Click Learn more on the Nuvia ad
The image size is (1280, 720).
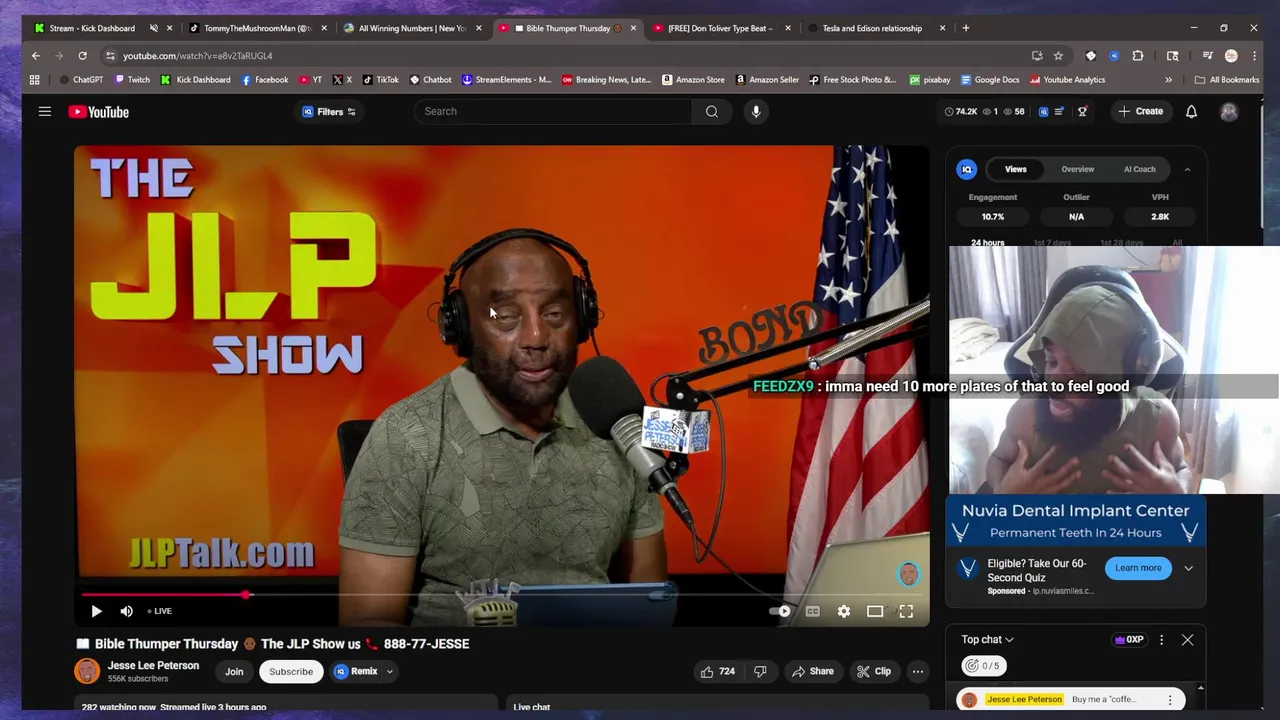[x=1138, y=568]
